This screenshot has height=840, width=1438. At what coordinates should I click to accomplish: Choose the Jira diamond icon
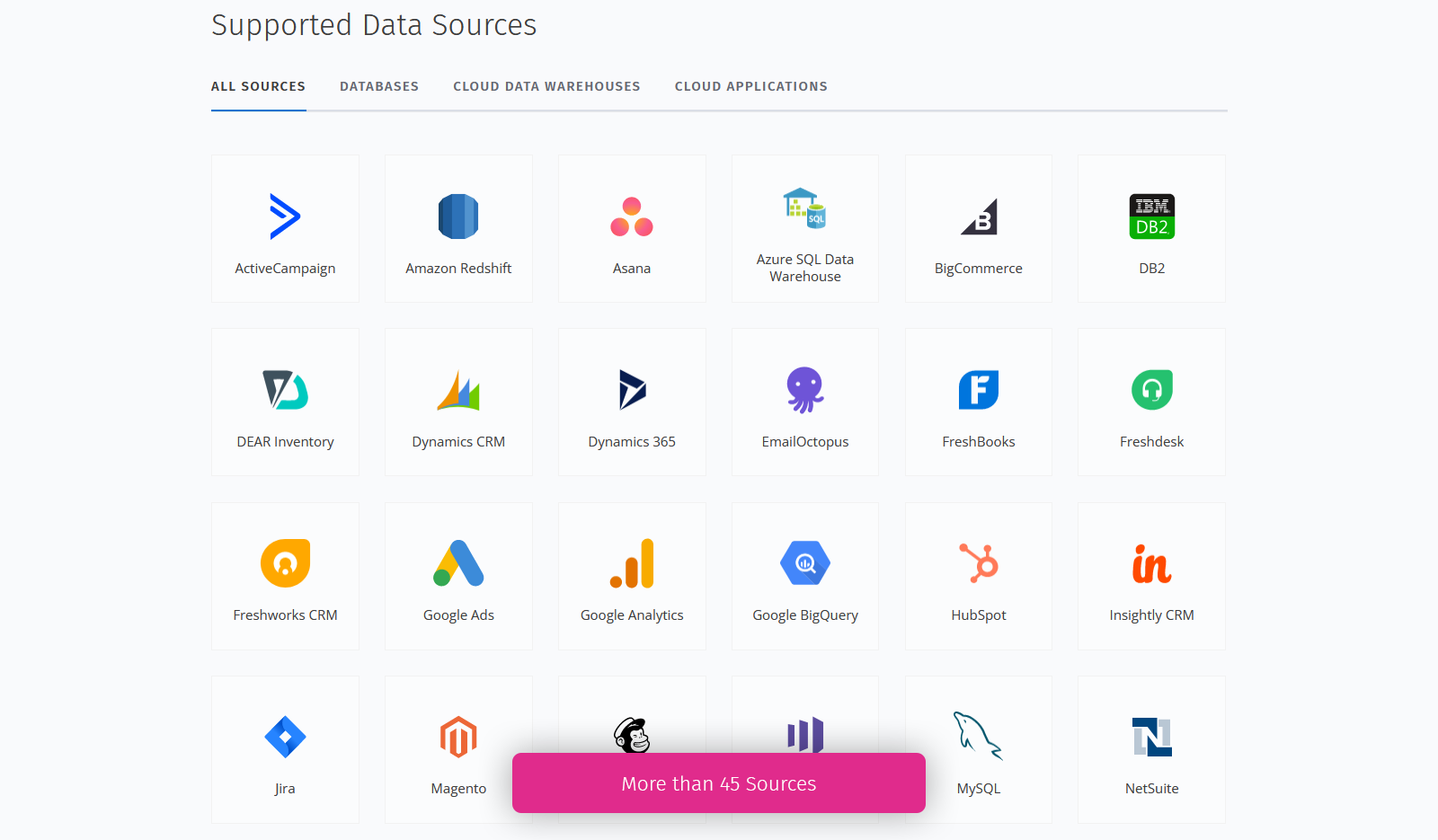coord(285,737)
